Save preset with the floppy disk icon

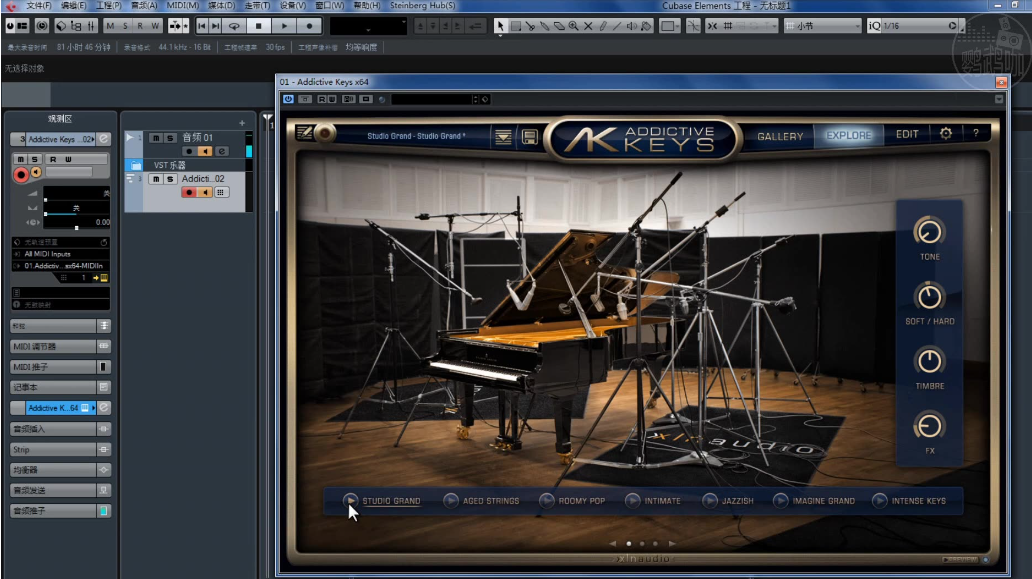click(529, 136)
